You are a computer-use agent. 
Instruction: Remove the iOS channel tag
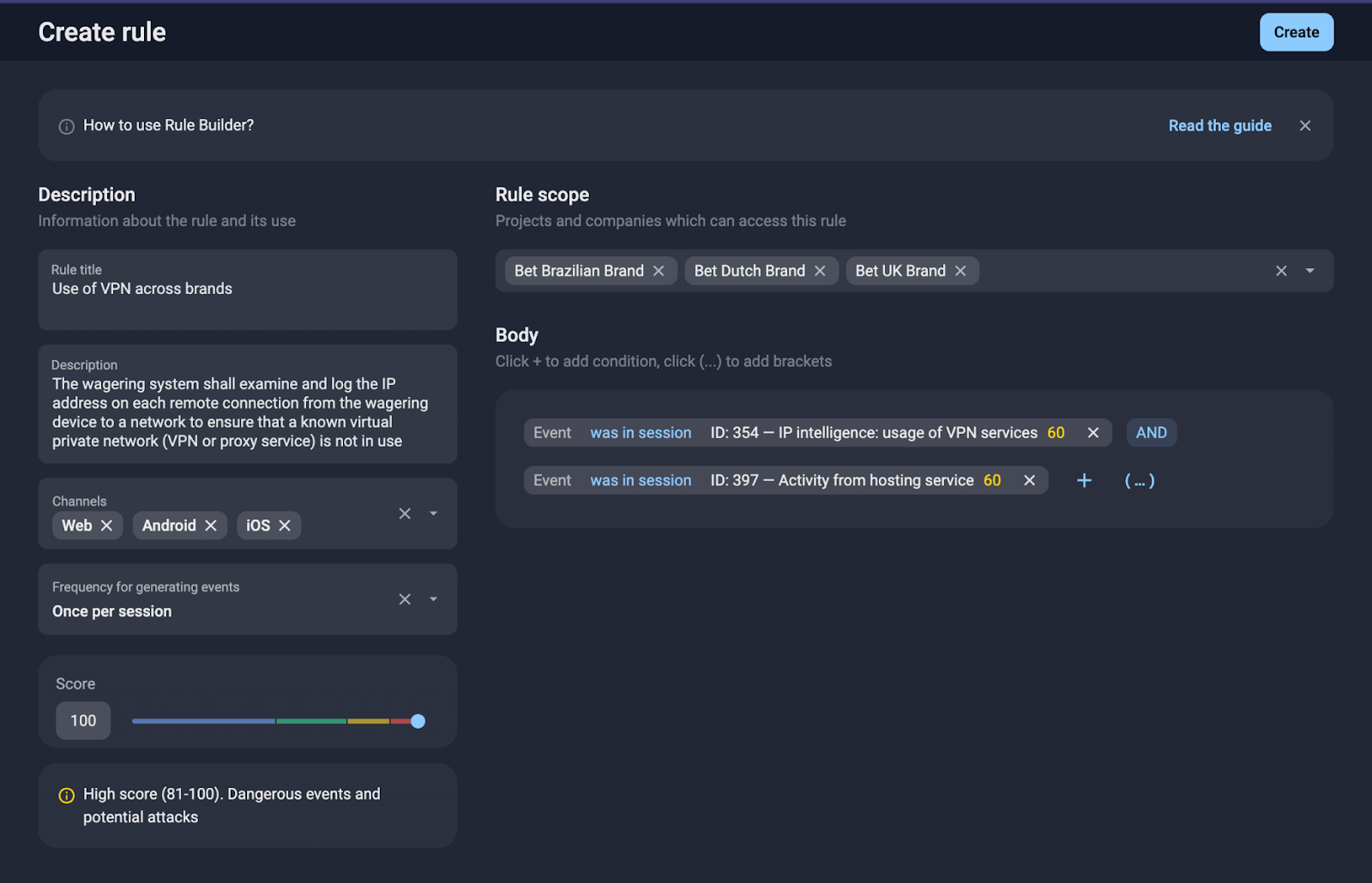[286, 525]
